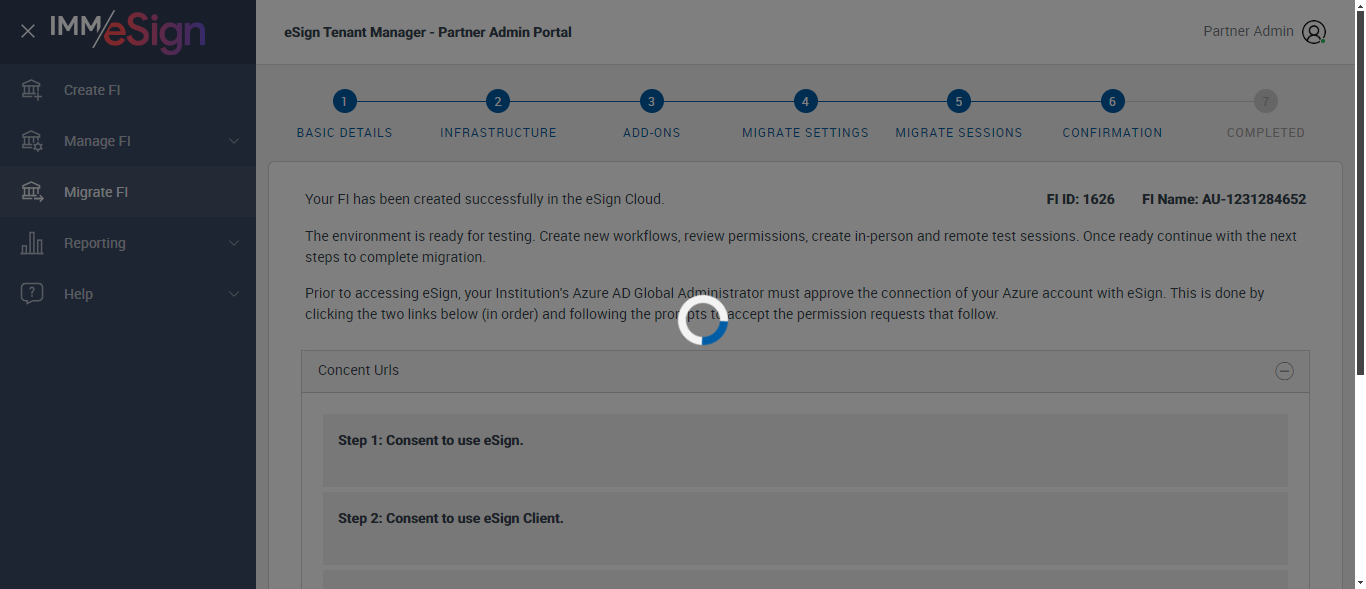Expand the Manage FI submenu chevron

(234, 141)
